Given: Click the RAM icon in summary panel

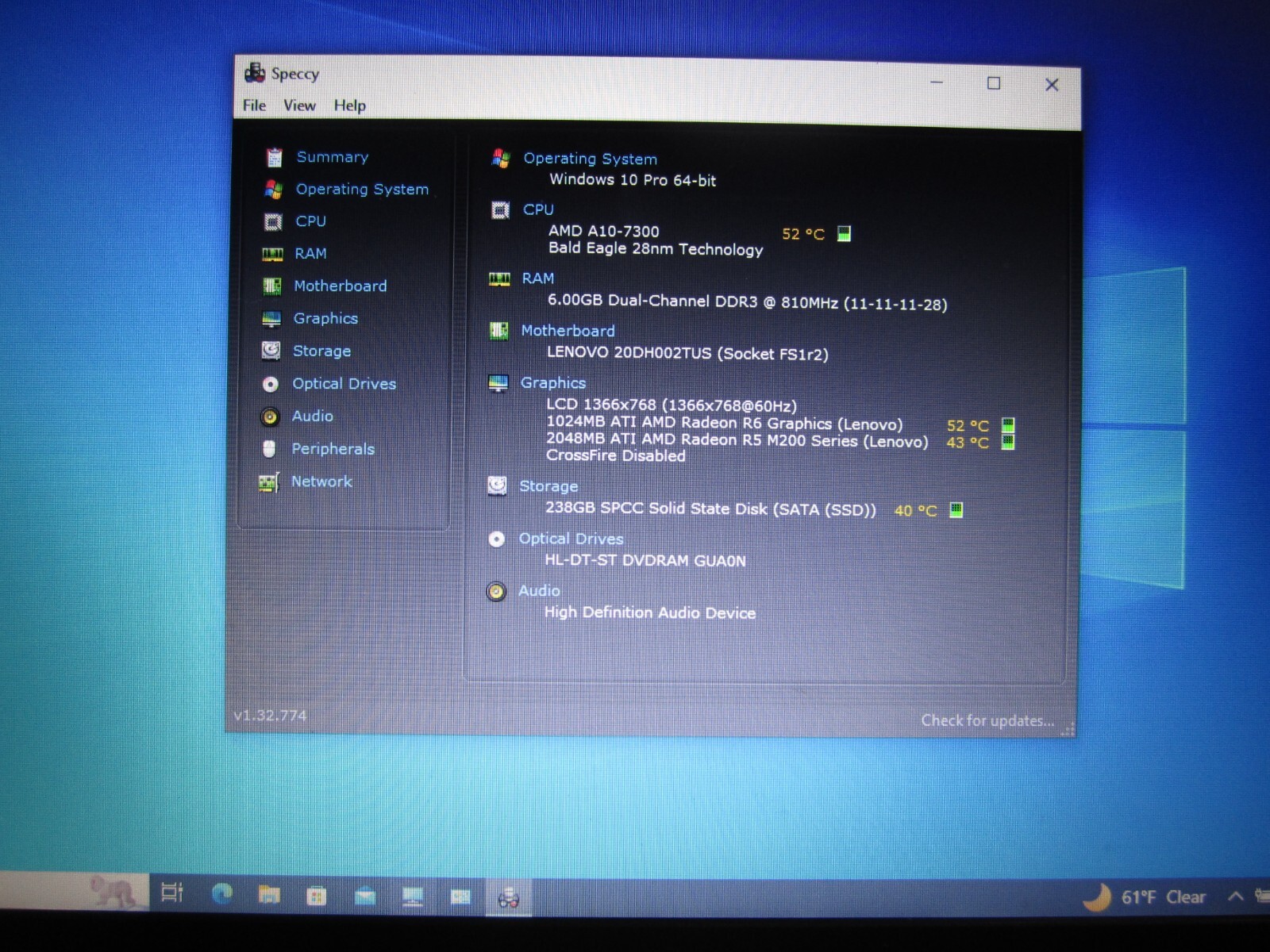Looking at the screenshot, I should [x=499, y=279].
